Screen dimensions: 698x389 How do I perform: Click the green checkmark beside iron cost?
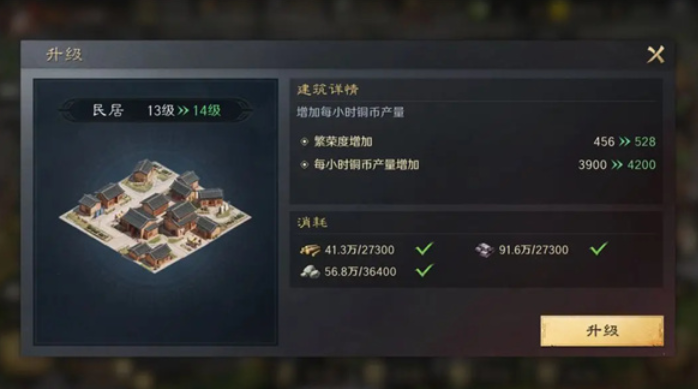[x=599, y=248]
